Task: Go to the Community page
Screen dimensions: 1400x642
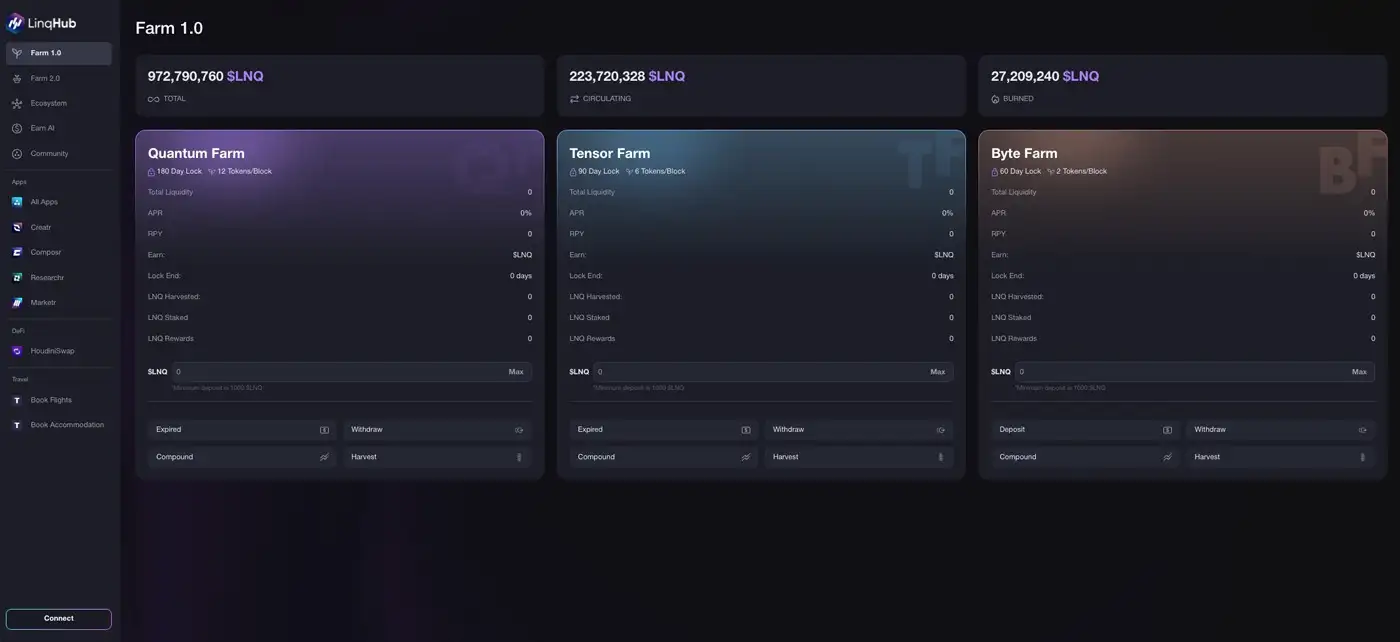Action: coord(49,153)
